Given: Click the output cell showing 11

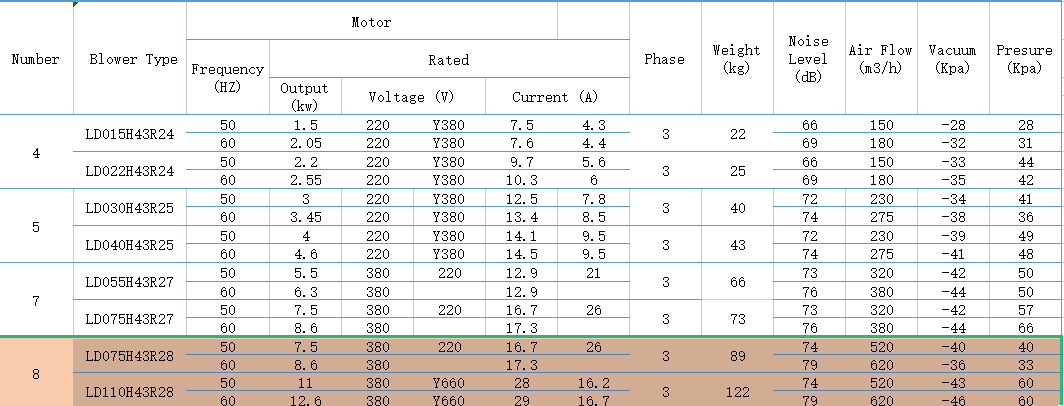Looking at the screenshot, I should tap(305, 383).
